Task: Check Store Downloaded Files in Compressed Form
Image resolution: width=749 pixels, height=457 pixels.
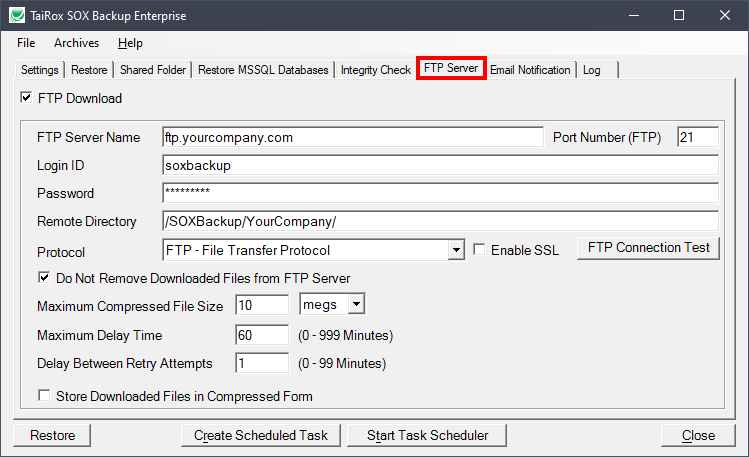Action: [x=44, y=395]
